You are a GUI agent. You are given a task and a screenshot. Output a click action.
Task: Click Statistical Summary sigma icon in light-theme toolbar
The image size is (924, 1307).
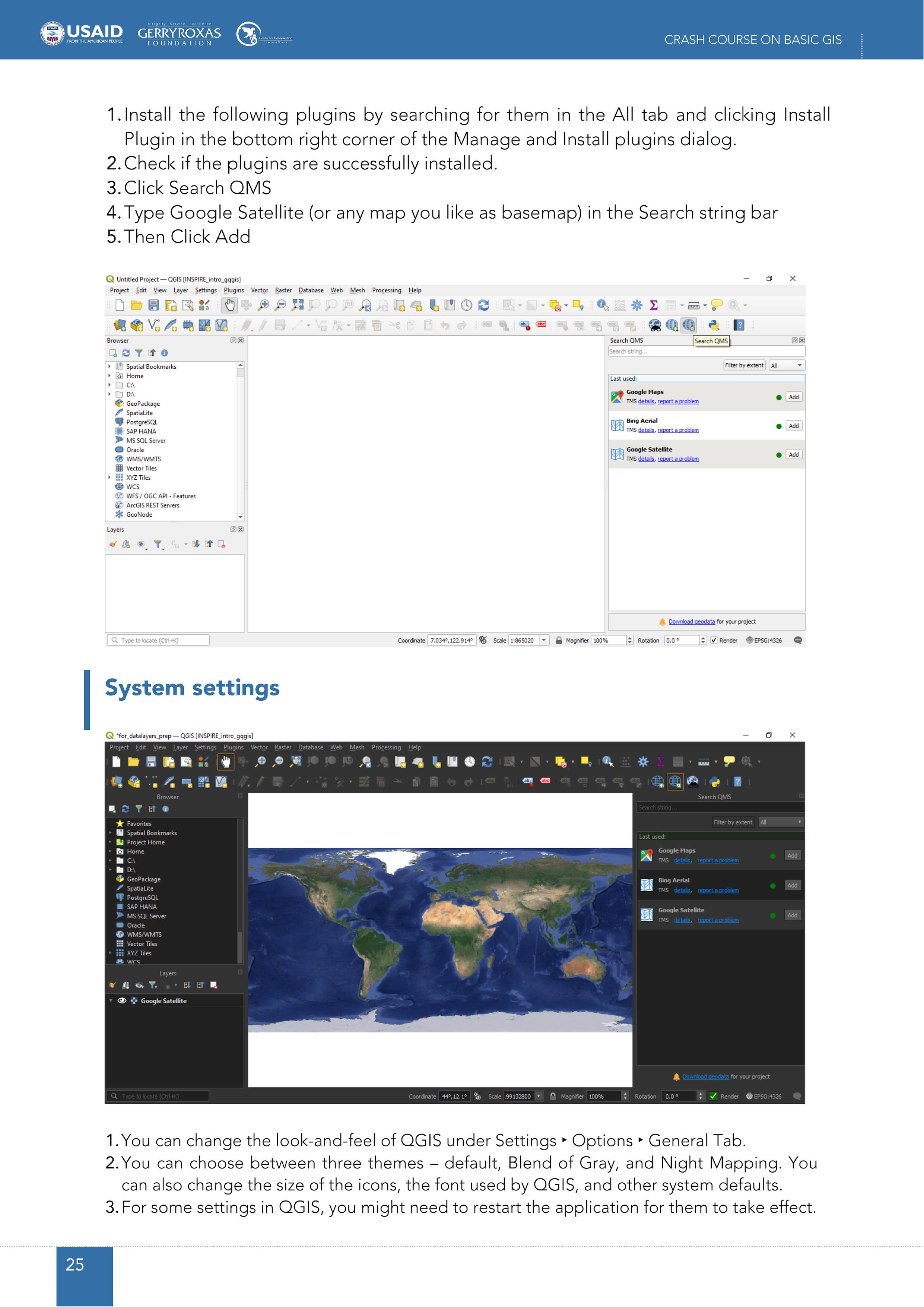pos(654,305)
